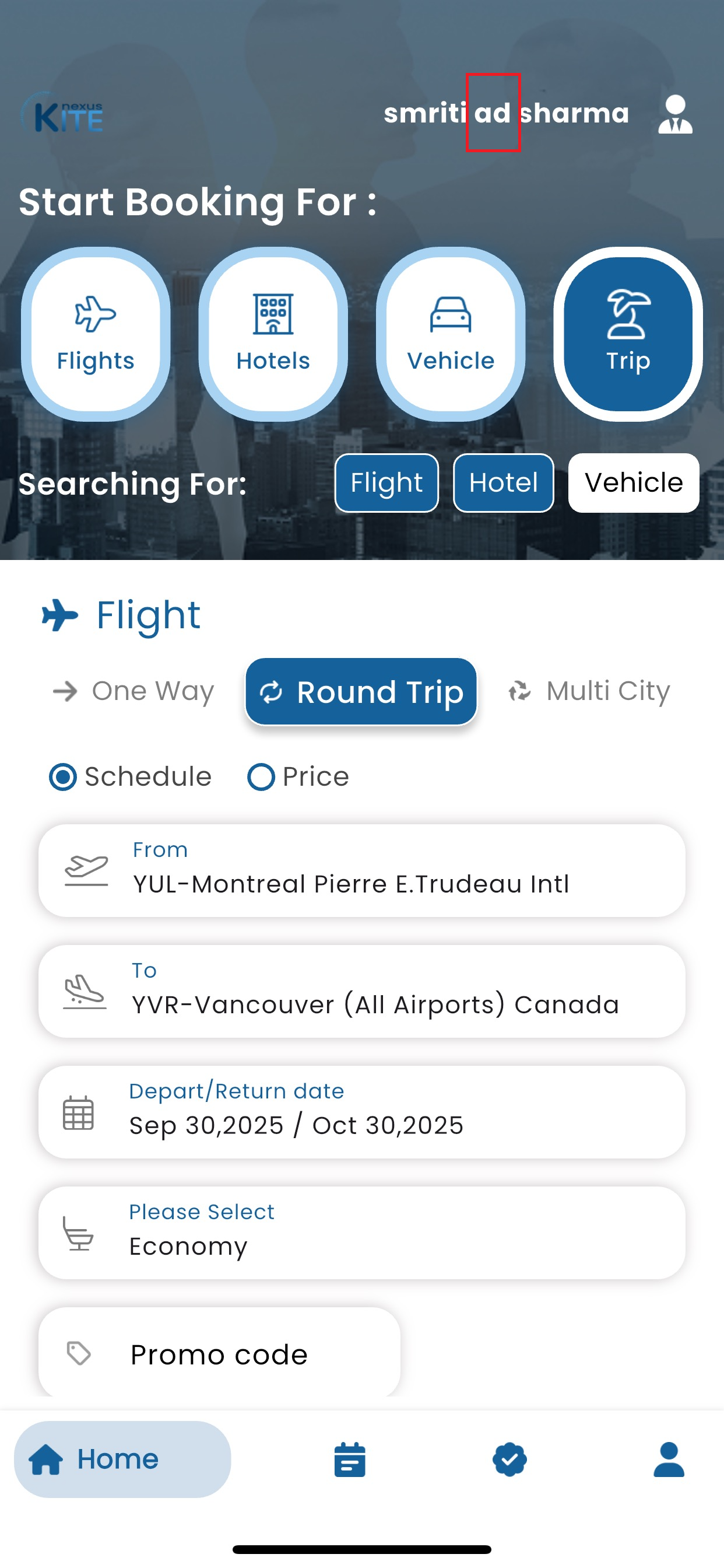Switch to the Multi City tab
Image resolution: width=724 pixels, height=1568 pixels.
click(589, 691)
